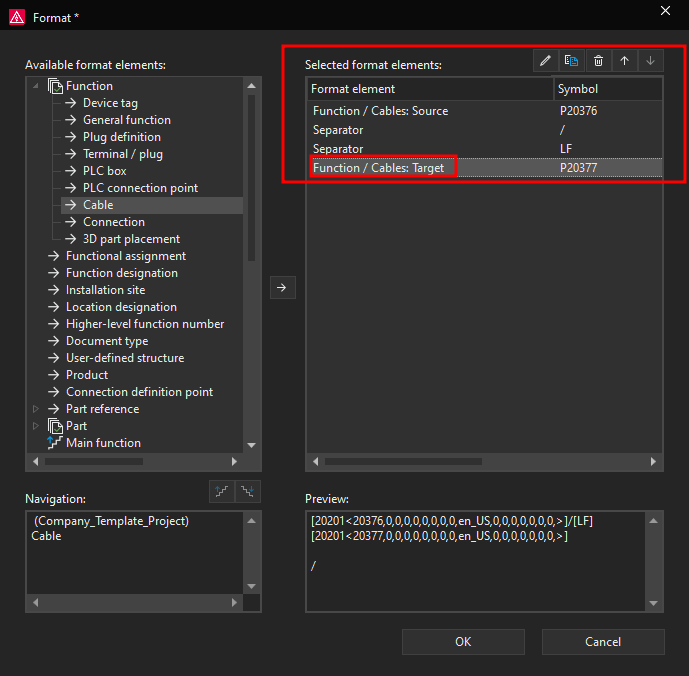Image resolution: width=689 pixels, height=676 pixels.
Task: Click Preview box scroll down arrow
Action: pos(653,603)
